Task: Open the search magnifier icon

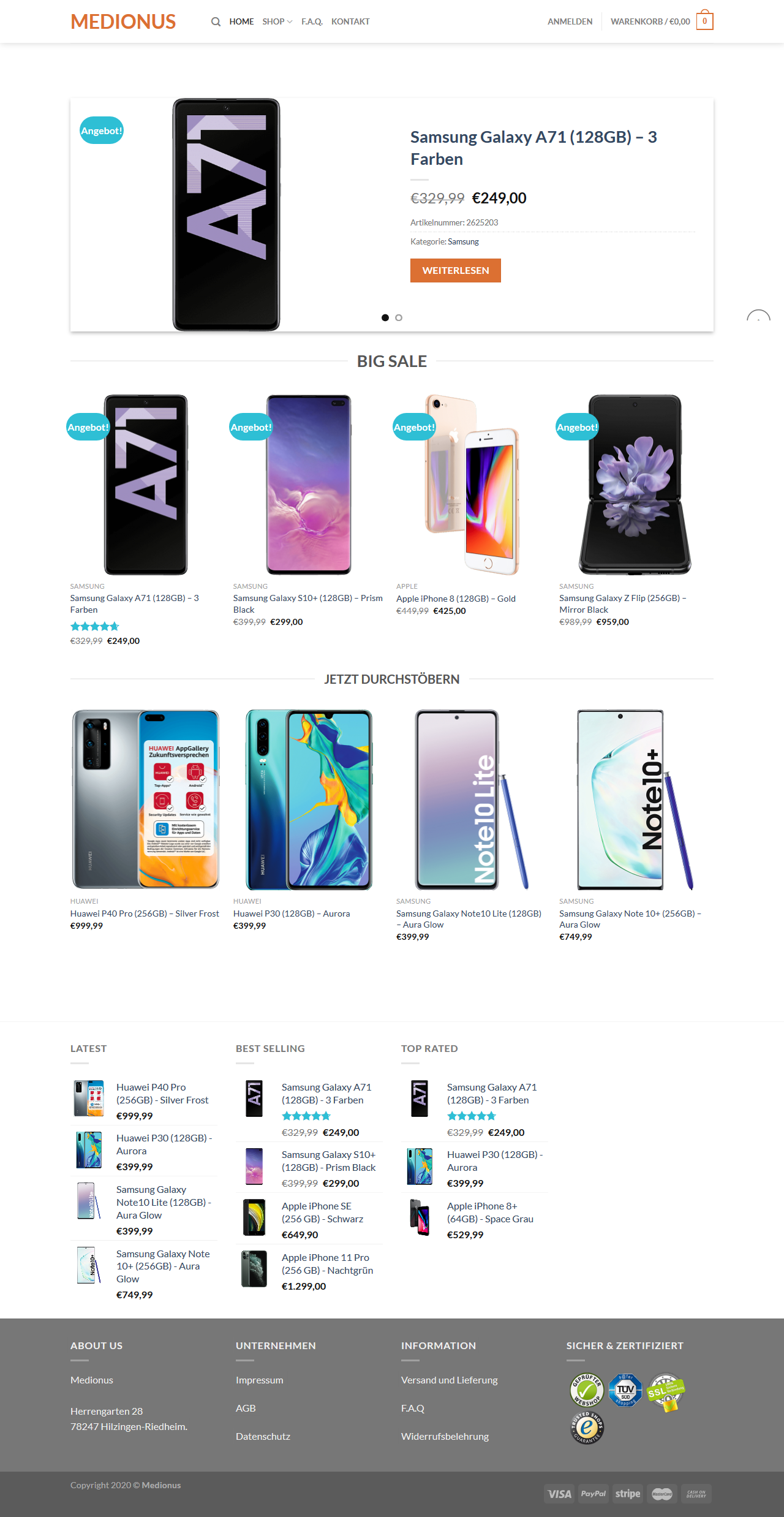Action: 216,21
